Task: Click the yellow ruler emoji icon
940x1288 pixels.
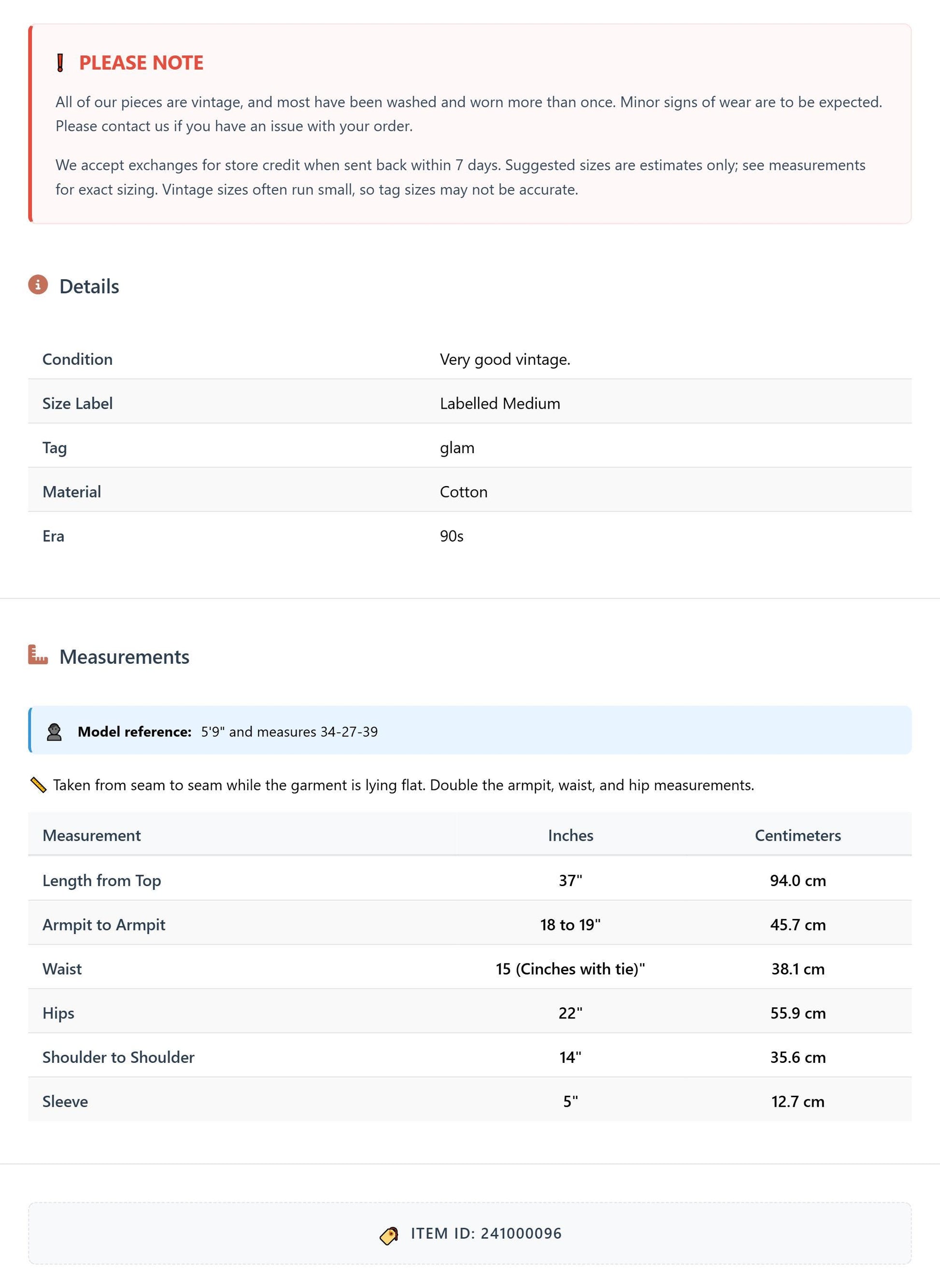Action: [x=38, y=786]
